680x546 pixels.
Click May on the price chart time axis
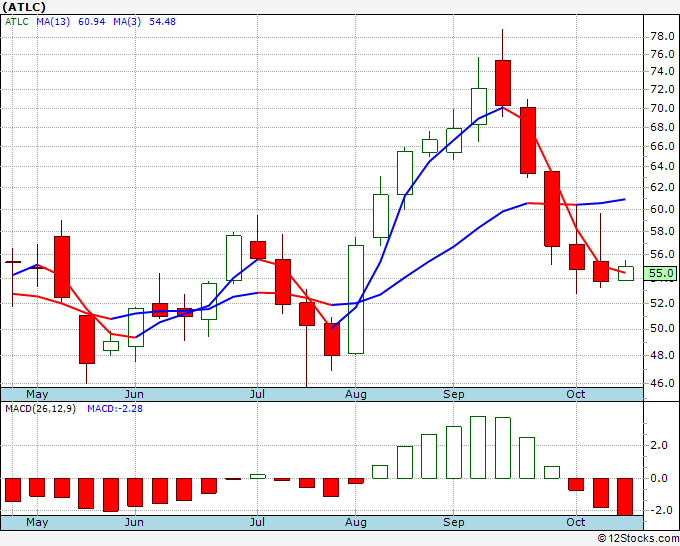(x=37, y=394)
